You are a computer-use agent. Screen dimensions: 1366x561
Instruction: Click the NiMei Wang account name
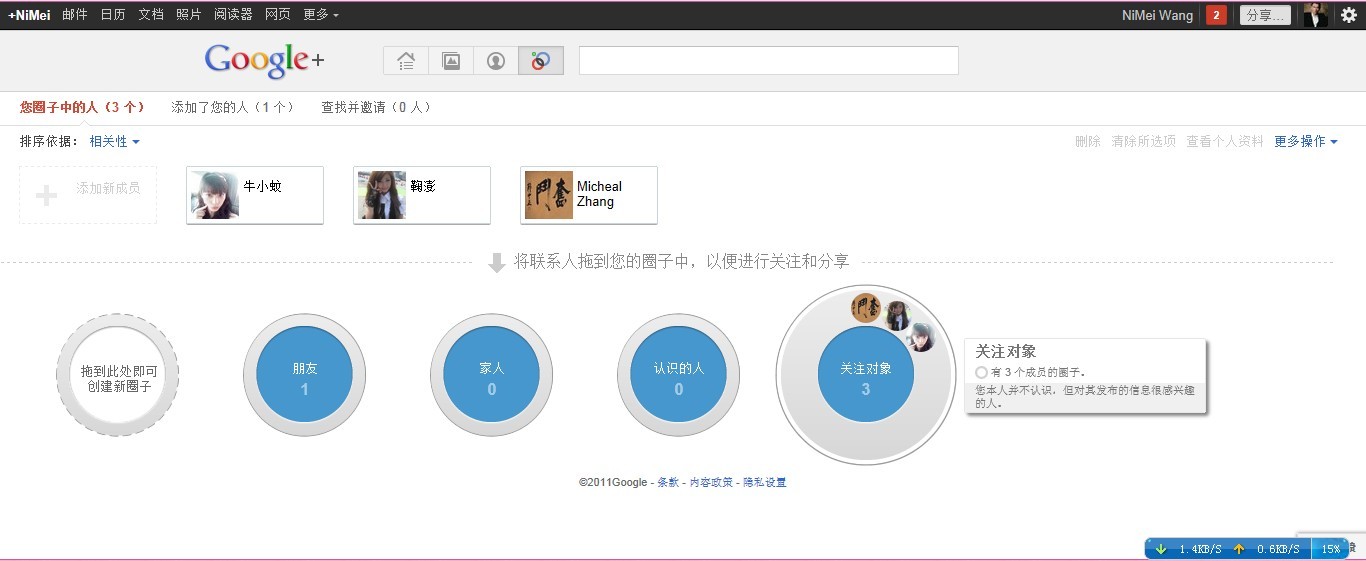tap(1158, 15)
